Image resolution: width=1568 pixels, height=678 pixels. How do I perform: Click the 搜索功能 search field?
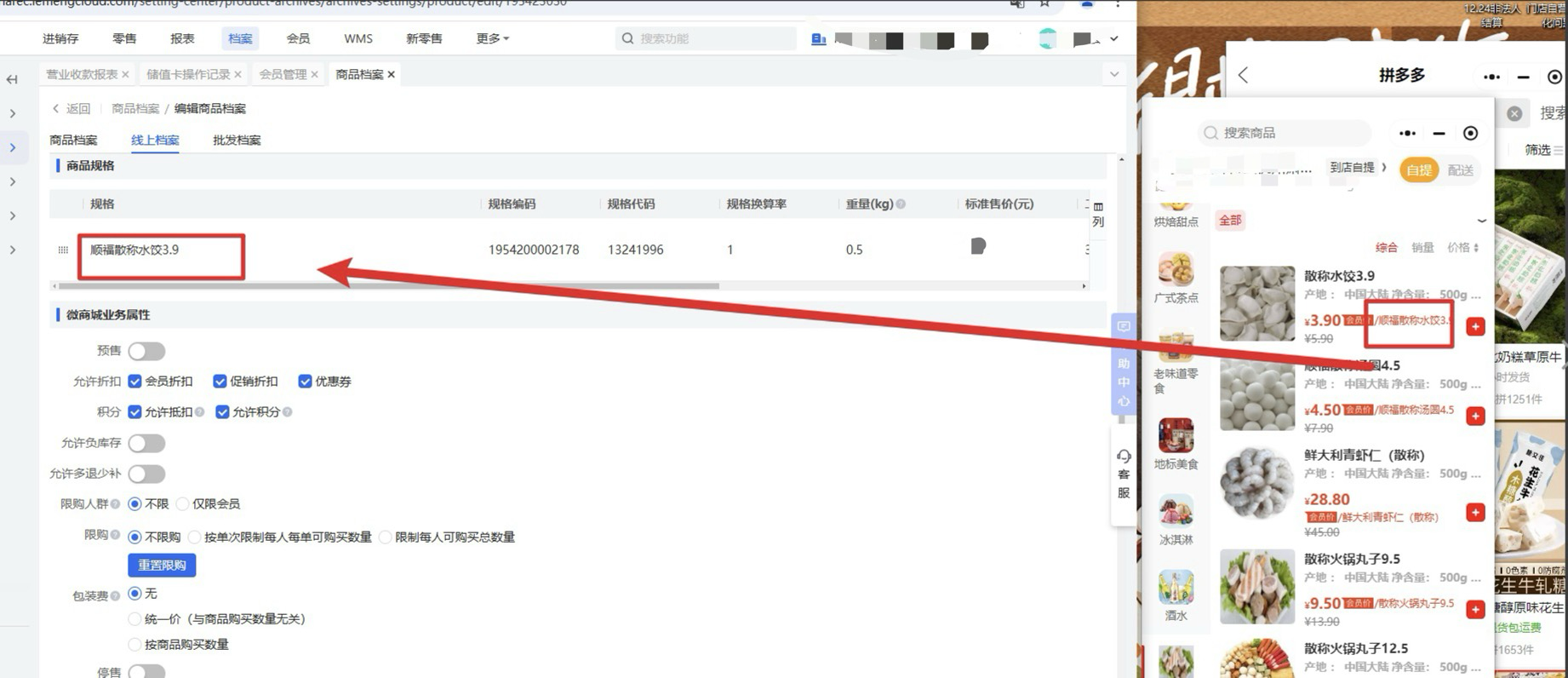[706, 38]
